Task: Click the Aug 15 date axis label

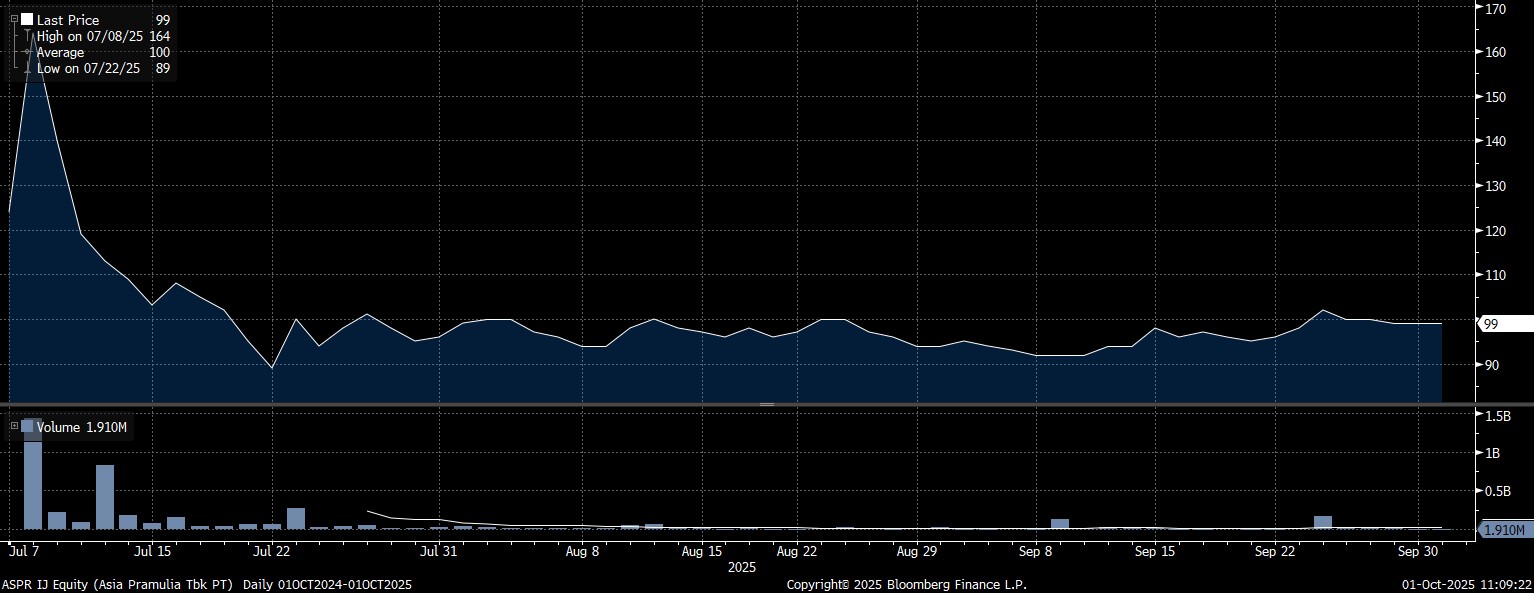Action: (701, 551)
